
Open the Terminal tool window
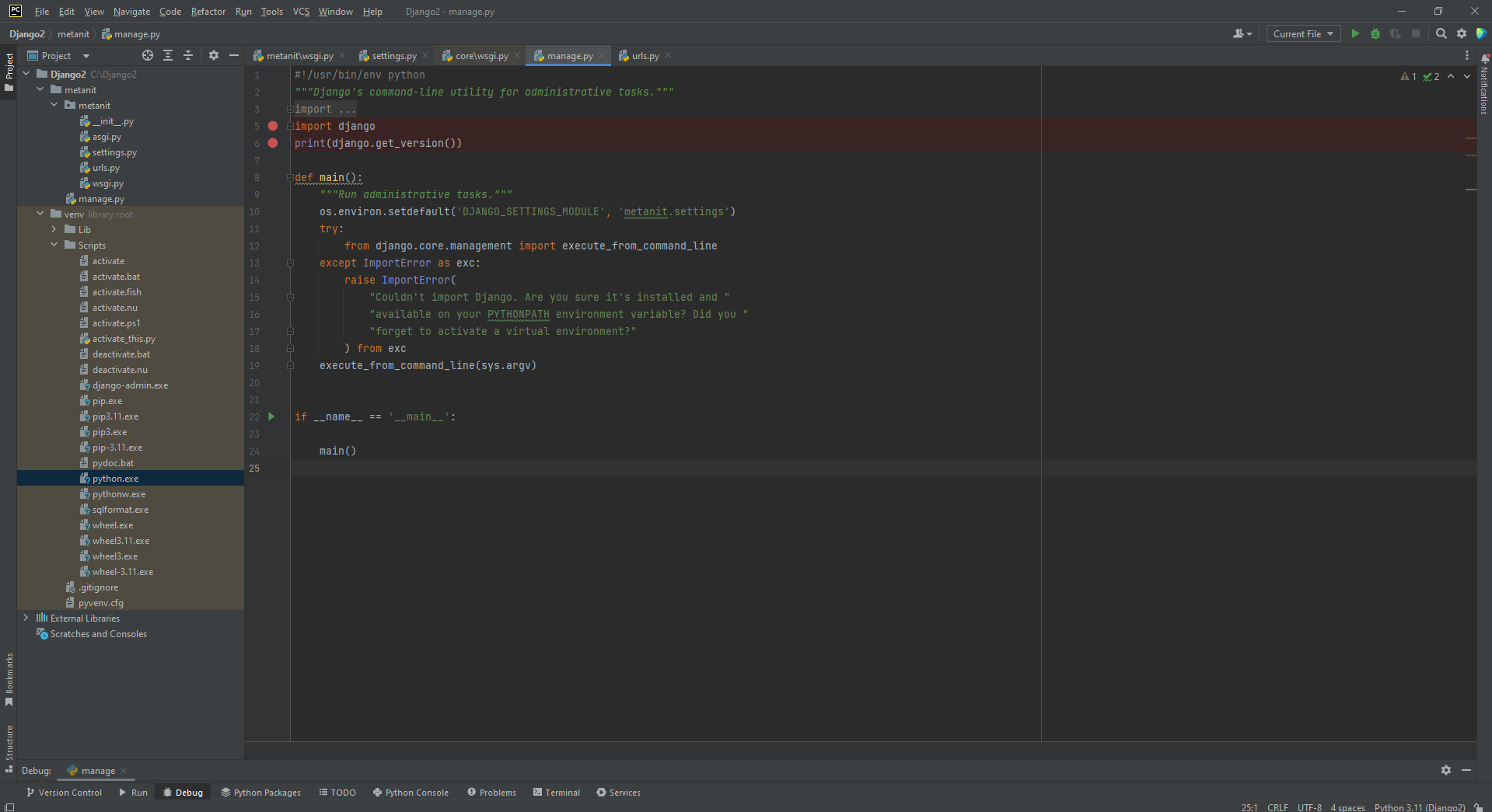tap(557, 792)
